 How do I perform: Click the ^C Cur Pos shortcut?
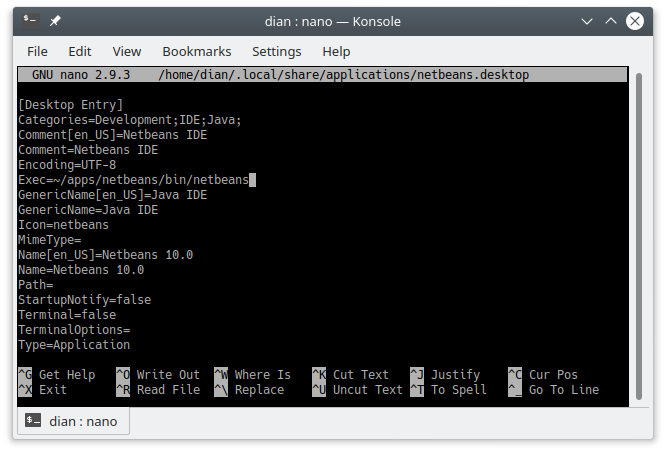(x=543, y=375)
